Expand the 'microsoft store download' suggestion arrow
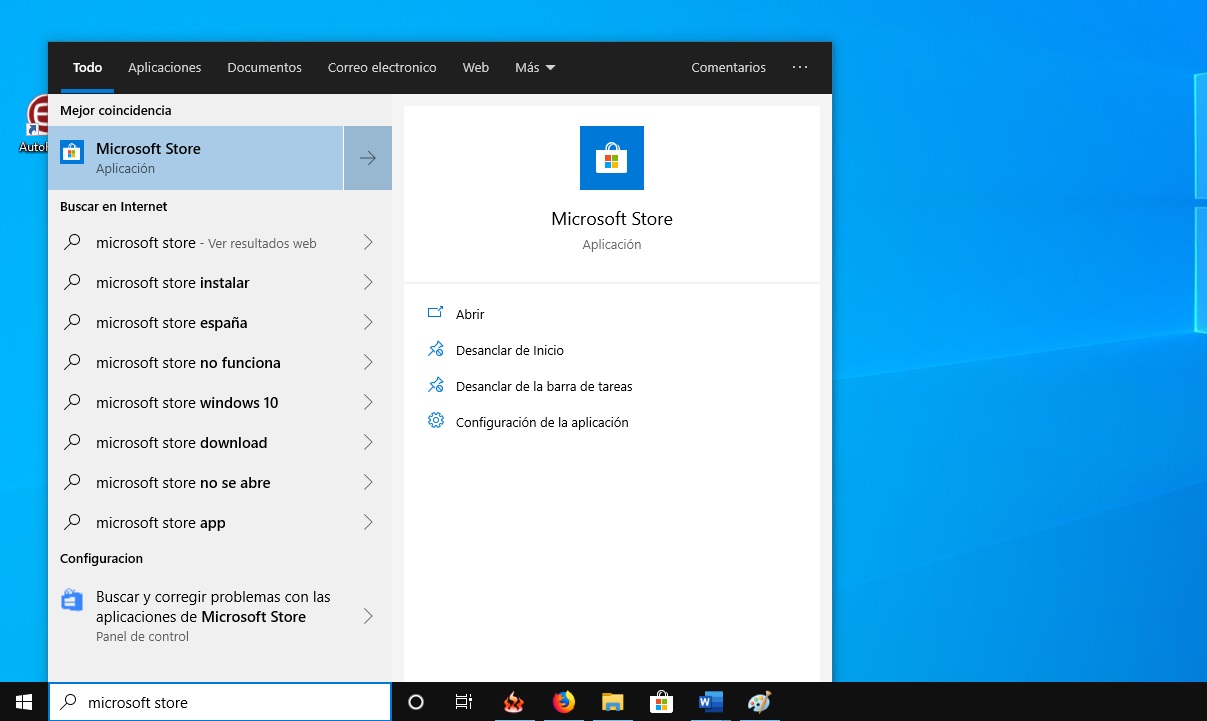Image resolution: width=1207 pixels, height=721 pixels. point(367,443)
